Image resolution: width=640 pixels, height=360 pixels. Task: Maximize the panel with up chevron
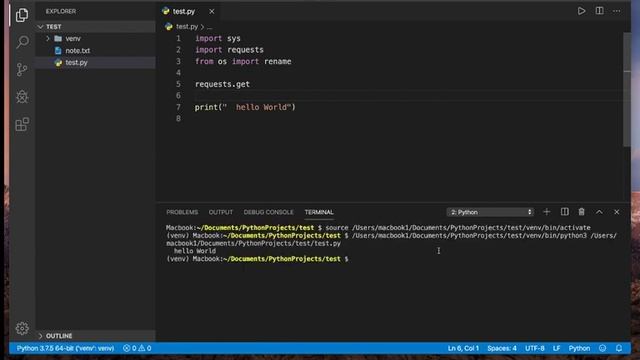599,212
